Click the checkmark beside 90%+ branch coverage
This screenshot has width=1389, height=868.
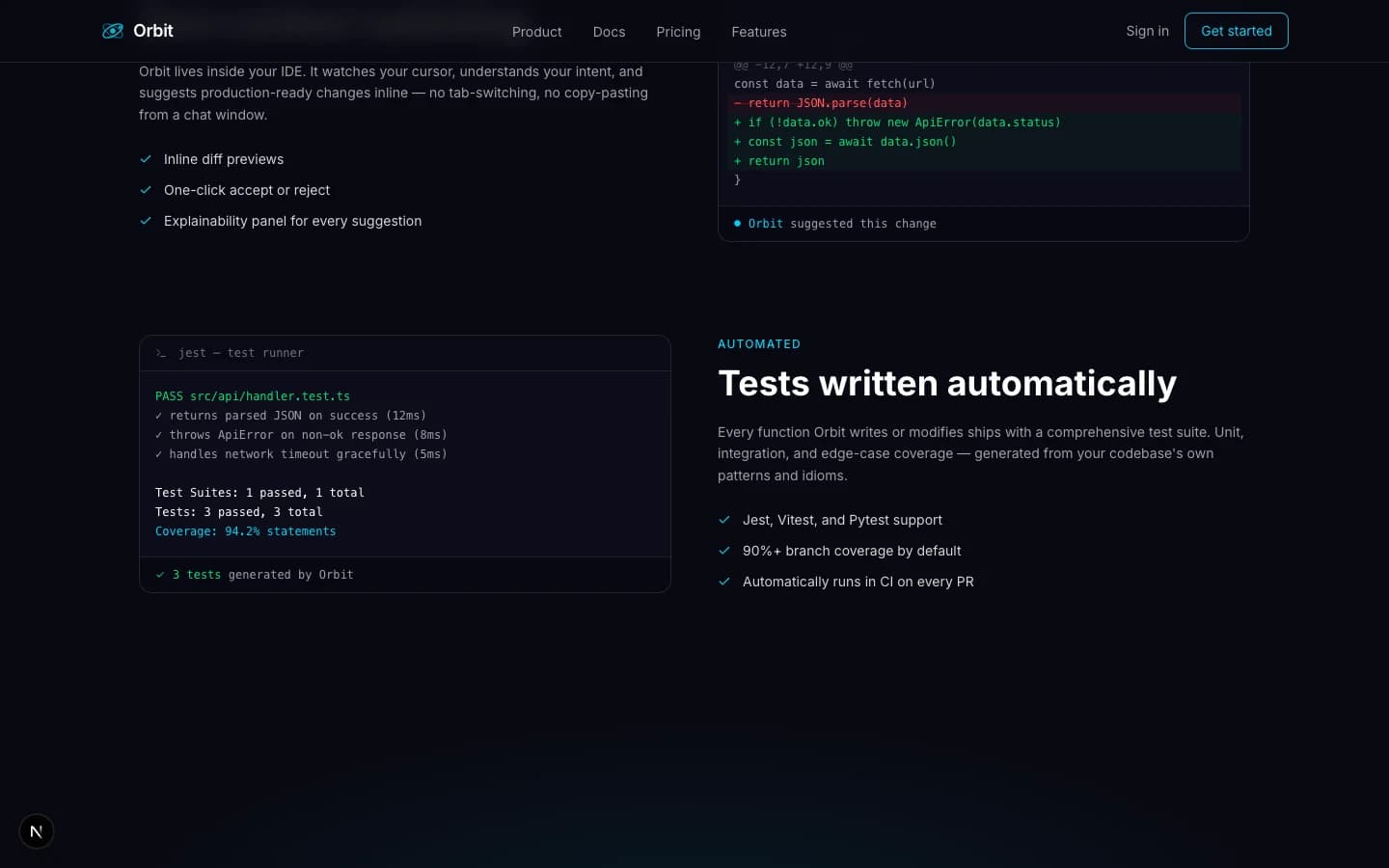pyautogui.click(x=724, y=551)
